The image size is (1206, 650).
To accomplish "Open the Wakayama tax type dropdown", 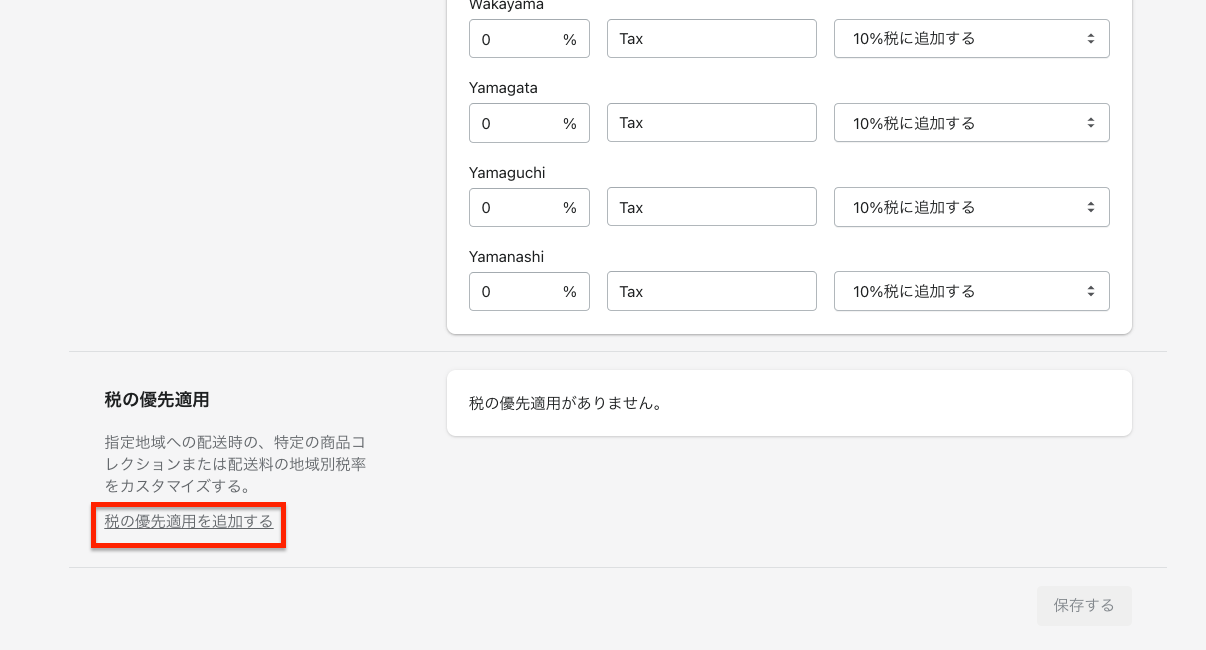I will [971, 39].
